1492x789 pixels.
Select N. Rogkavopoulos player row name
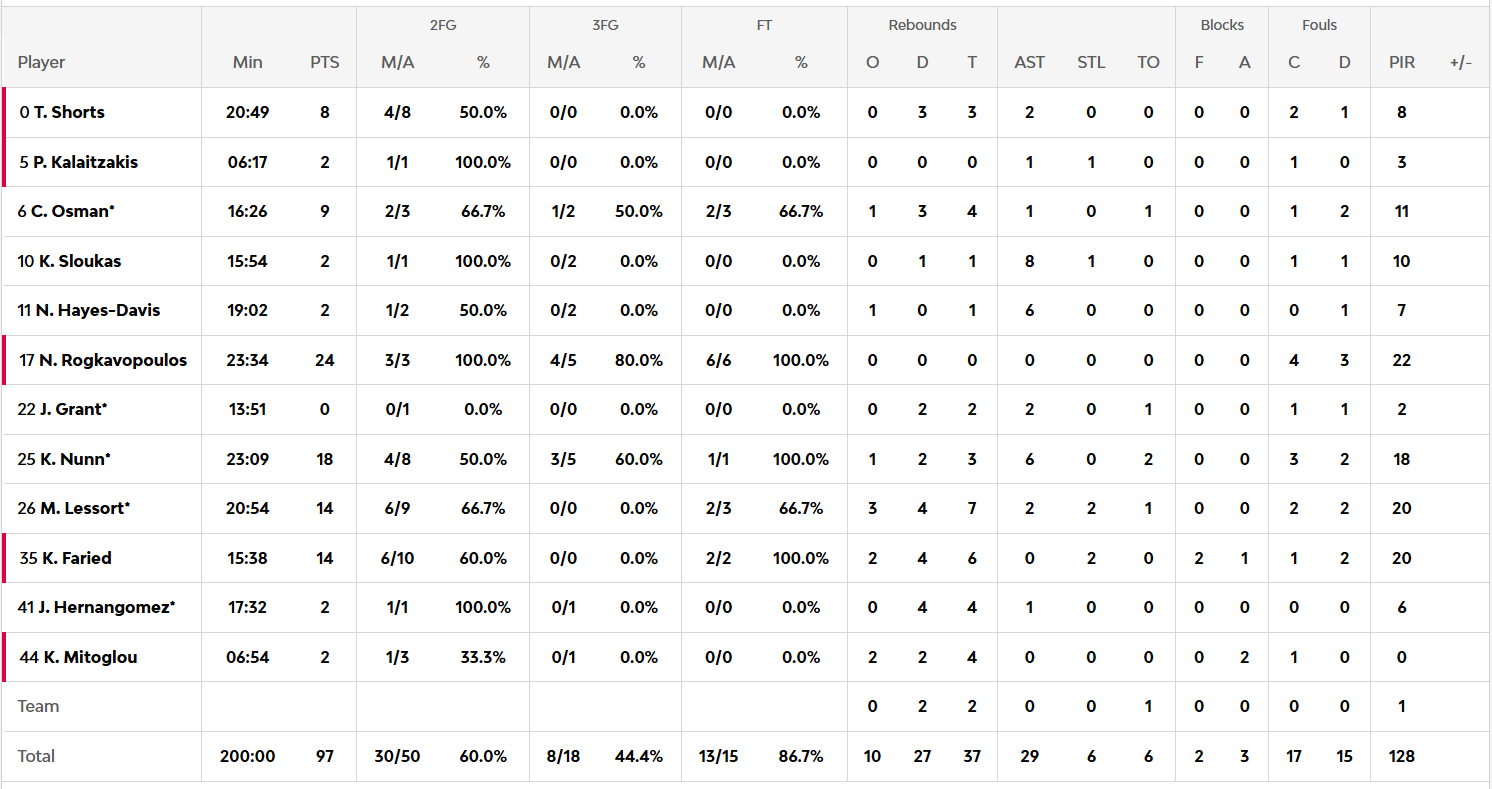click(112, 360)
